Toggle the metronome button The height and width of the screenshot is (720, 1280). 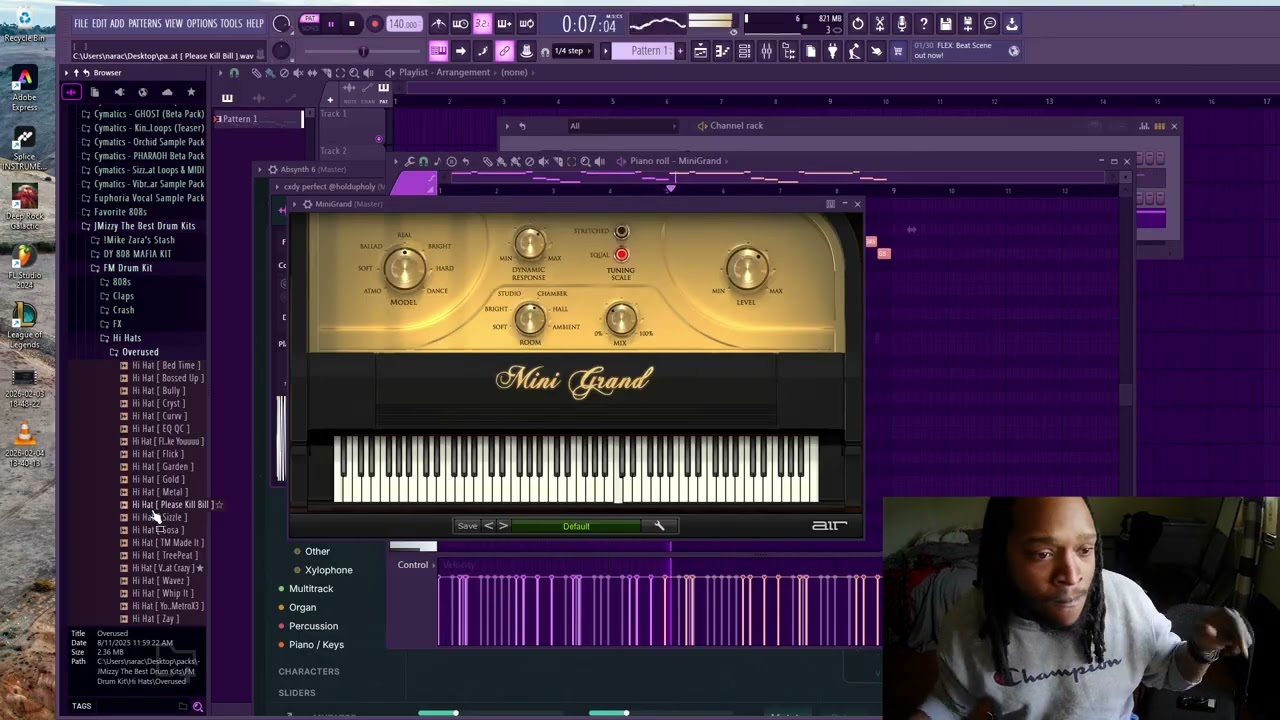[438, 23]
